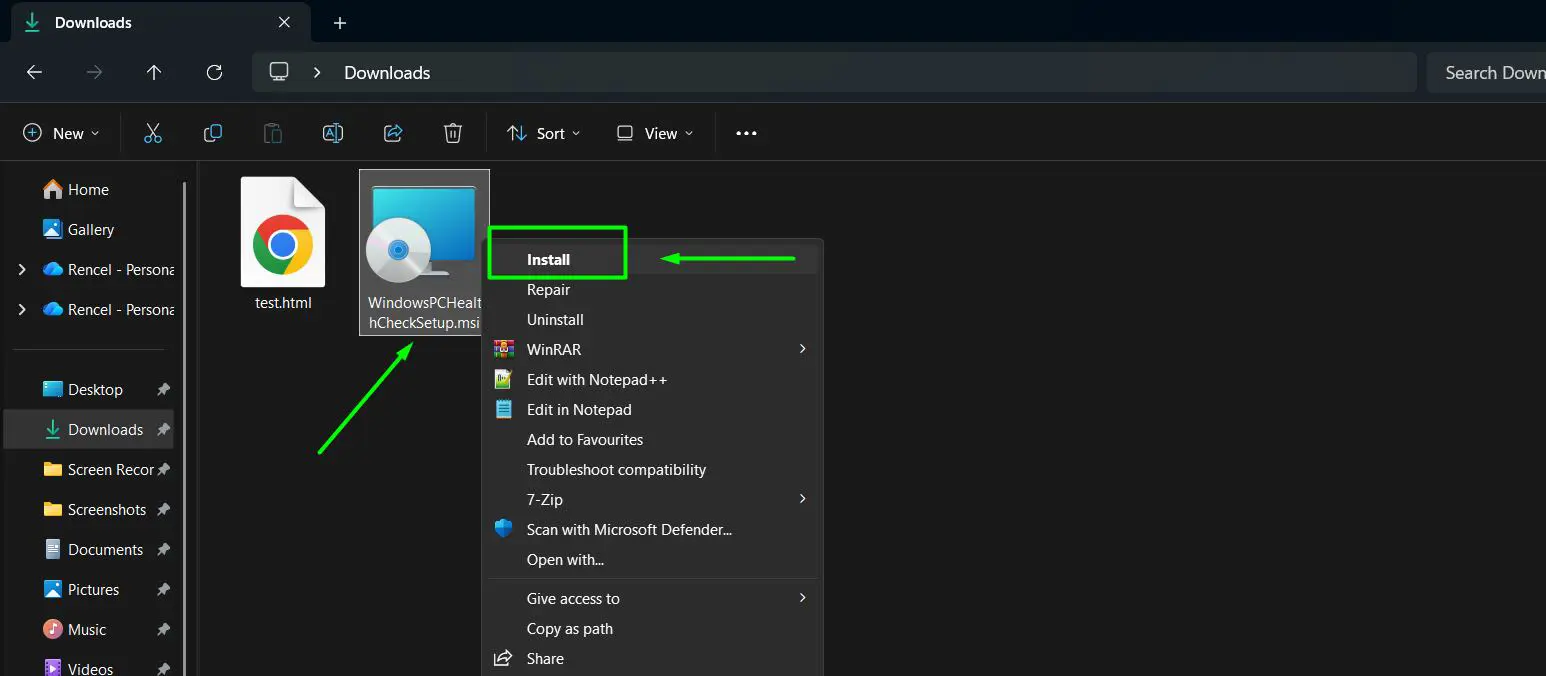Open the Sort dropdown
The image size is (1546, 676).
click(x=543, y=132)
